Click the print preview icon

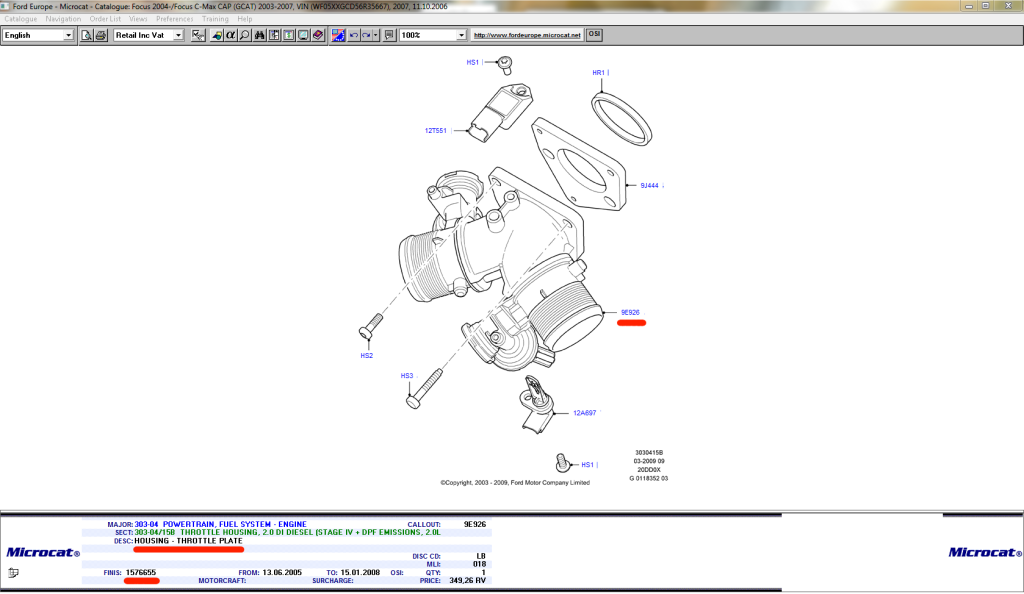(x=87, y=35)
